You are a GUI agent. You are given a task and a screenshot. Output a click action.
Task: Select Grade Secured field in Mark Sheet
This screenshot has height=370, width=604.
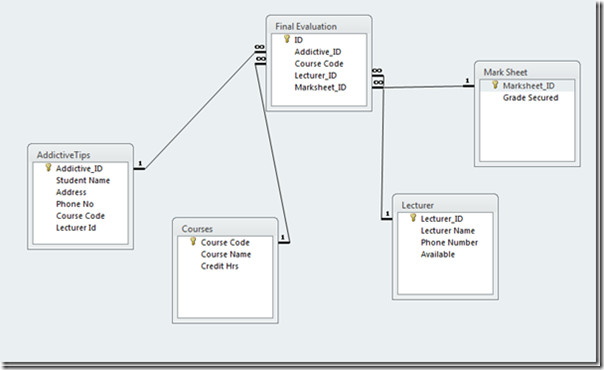tap(530, 98)
